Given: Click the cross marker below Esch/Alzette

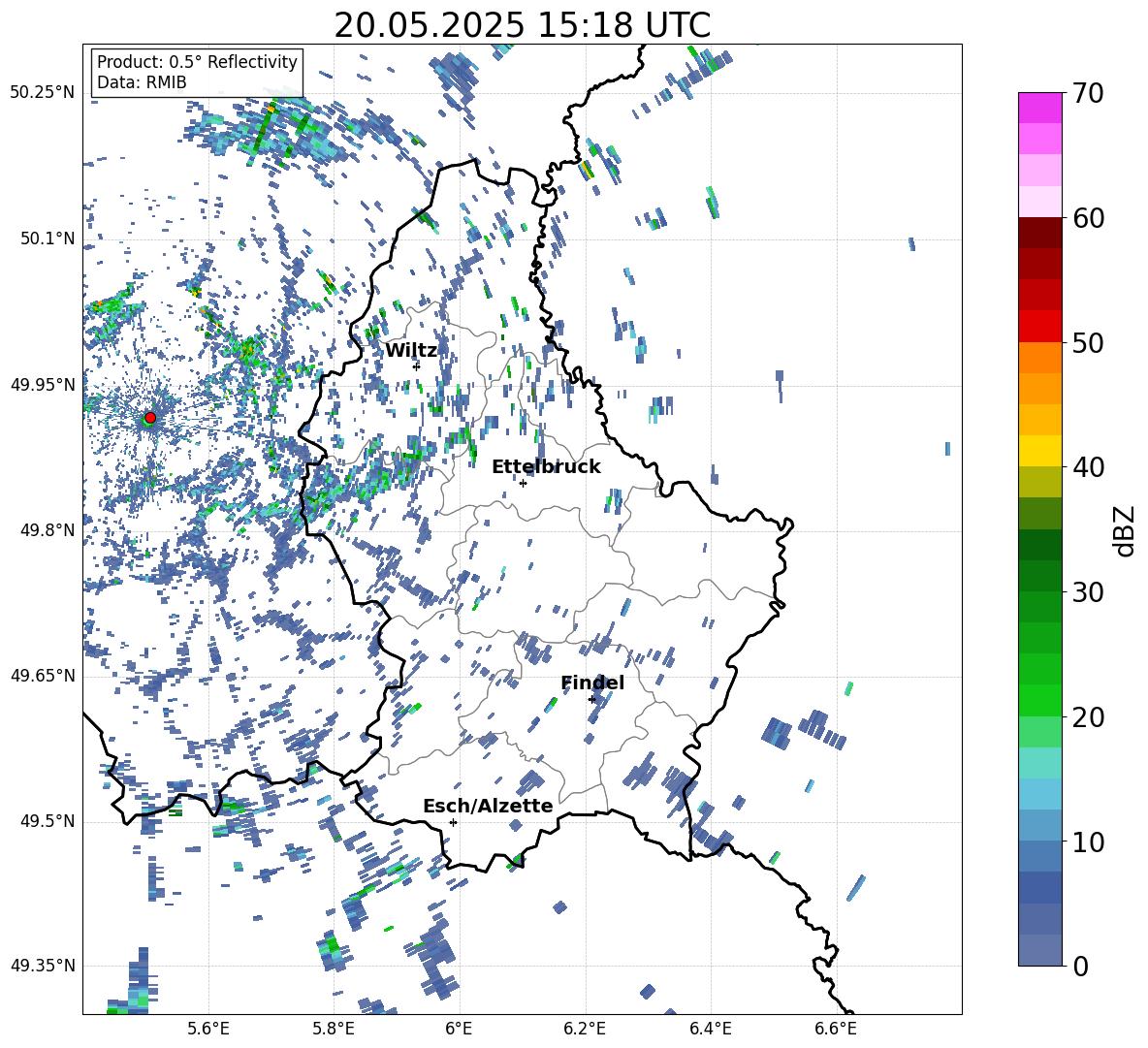Looking at the screenshot, I should pos(453,822).
